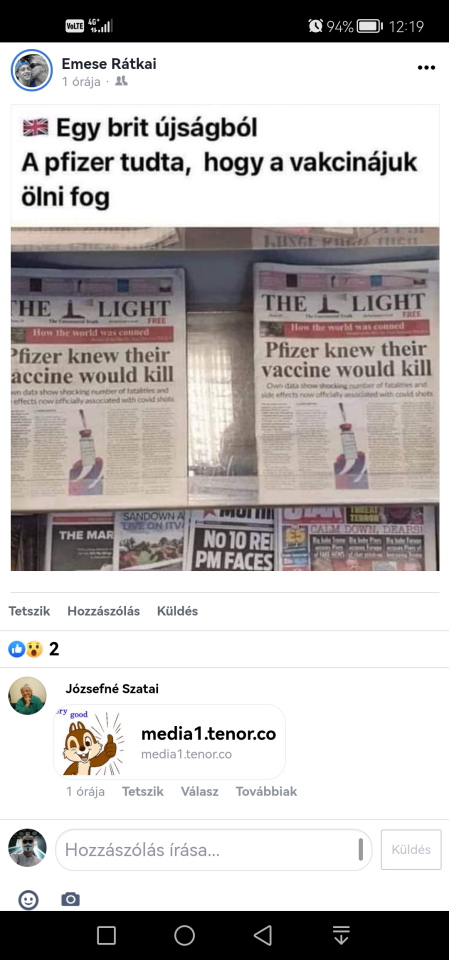The width and height of the screenshot is (449, 960).
Task: View the like and wow reactions
Action: click(x=34, y=649)
